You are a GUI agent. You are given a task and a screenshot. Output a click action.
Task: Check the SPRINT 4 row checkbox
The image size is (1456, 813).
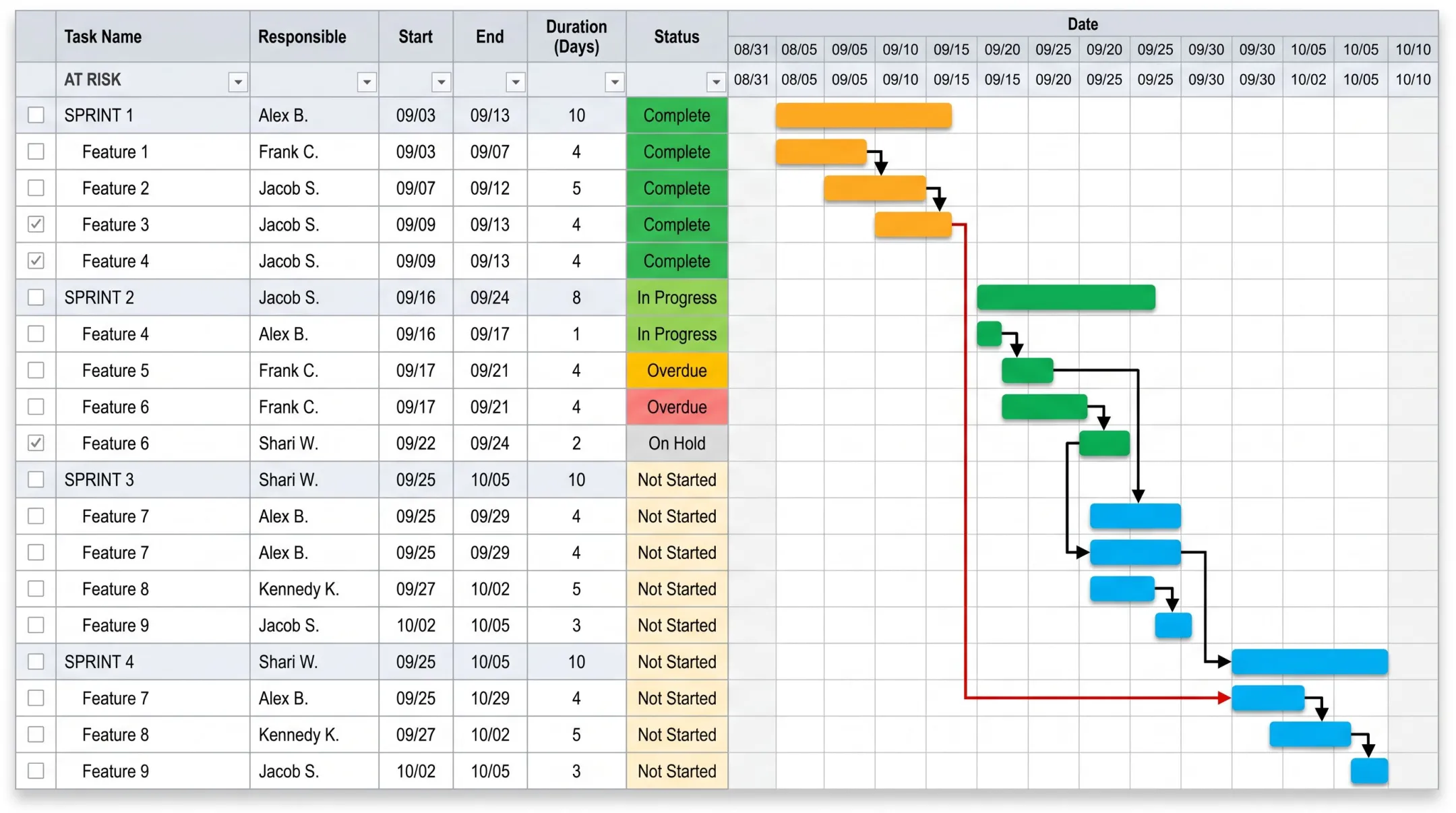click(x=36, y=661)
